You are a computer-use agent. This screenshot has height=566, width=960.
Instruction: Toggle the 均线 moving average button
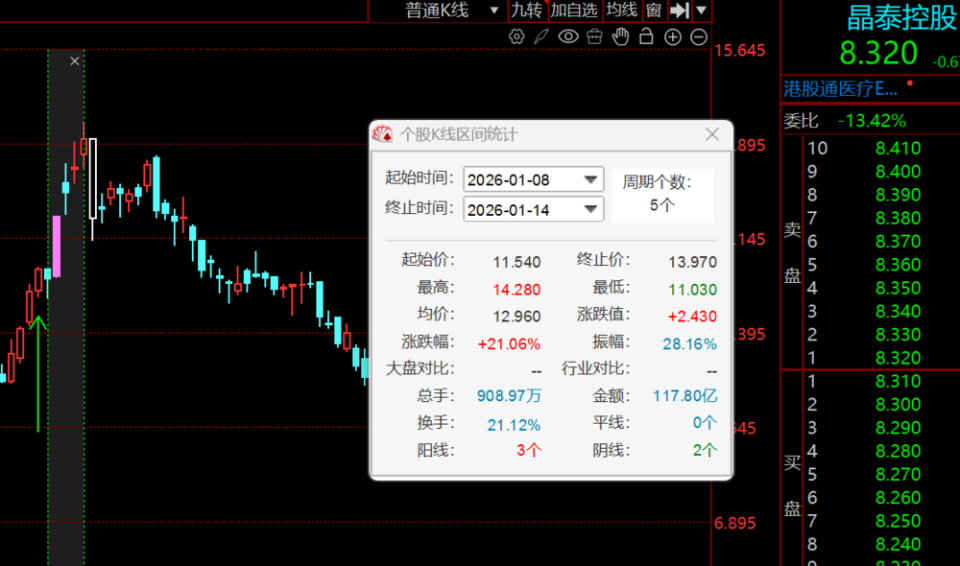(621, 10)
